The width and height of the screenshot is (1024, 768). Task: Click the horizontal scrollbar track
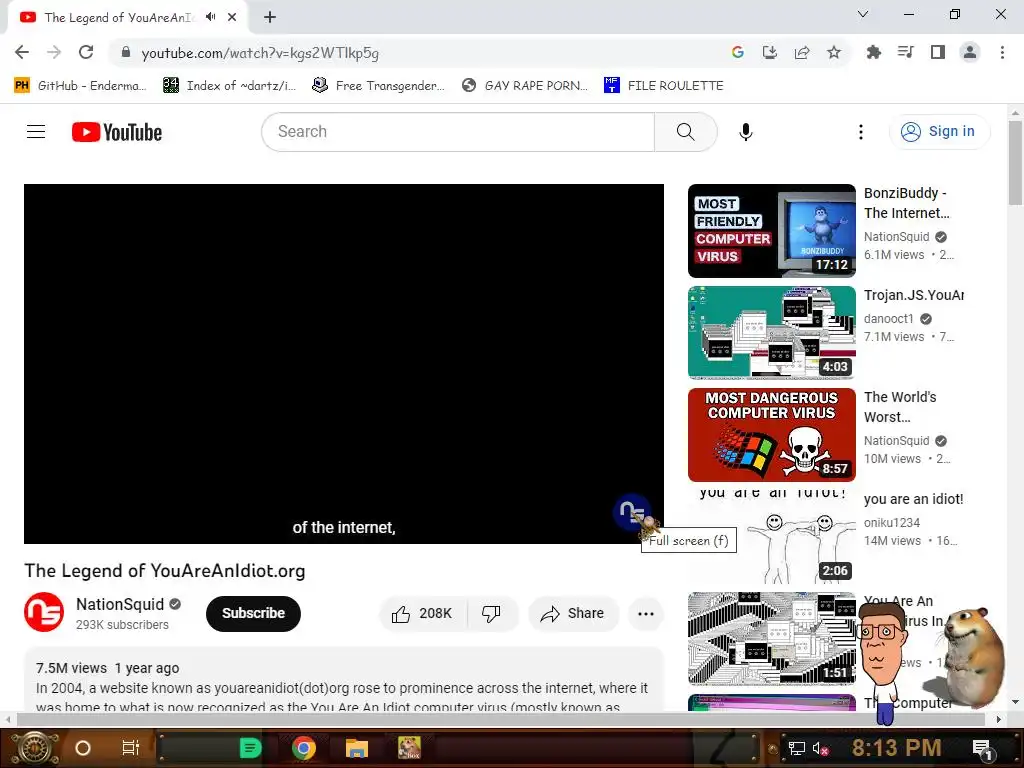coord(499,719)
